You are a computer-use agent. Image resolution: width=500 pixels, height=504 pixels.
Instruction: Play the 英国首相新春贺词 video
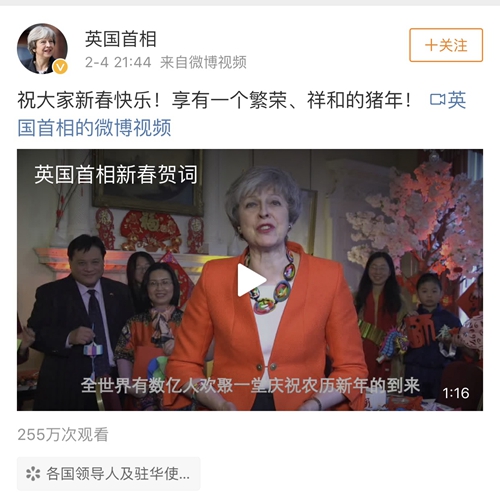[x=251, y=280]
